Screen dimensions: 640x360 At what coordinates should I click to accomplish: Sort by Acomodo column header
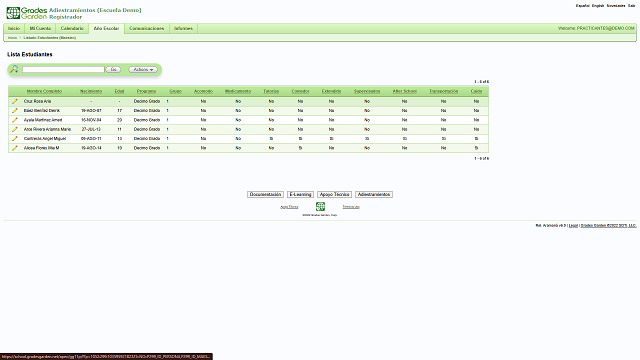[203, 91]
